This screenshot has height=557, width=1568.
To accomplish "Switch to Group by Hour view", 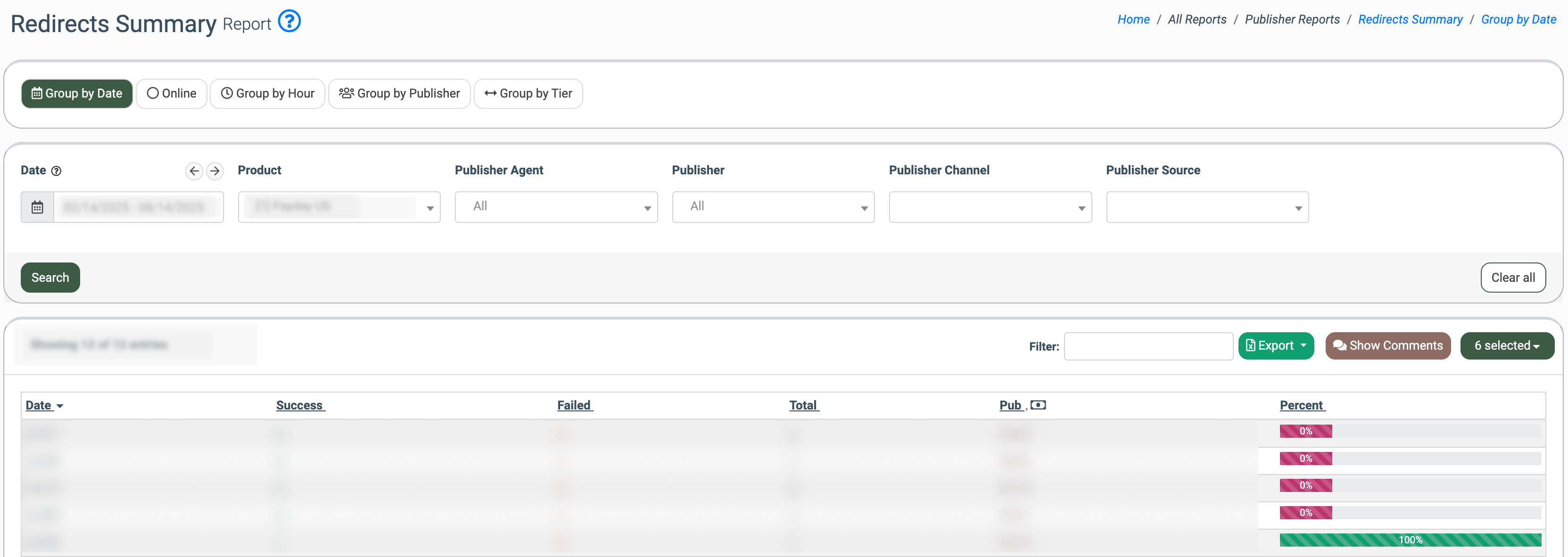I will coord(267,94).
